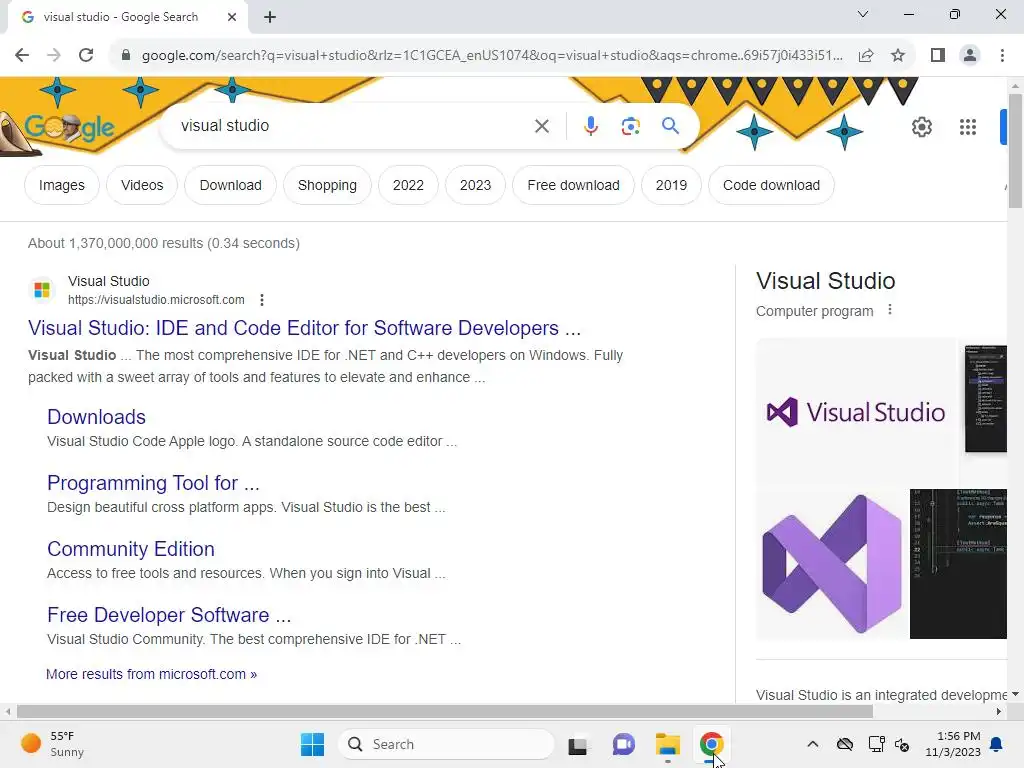The image size is (1024, 768).
Task: Click the taskbar Search box
Action: pyautogui.click(x=446, y=744)
